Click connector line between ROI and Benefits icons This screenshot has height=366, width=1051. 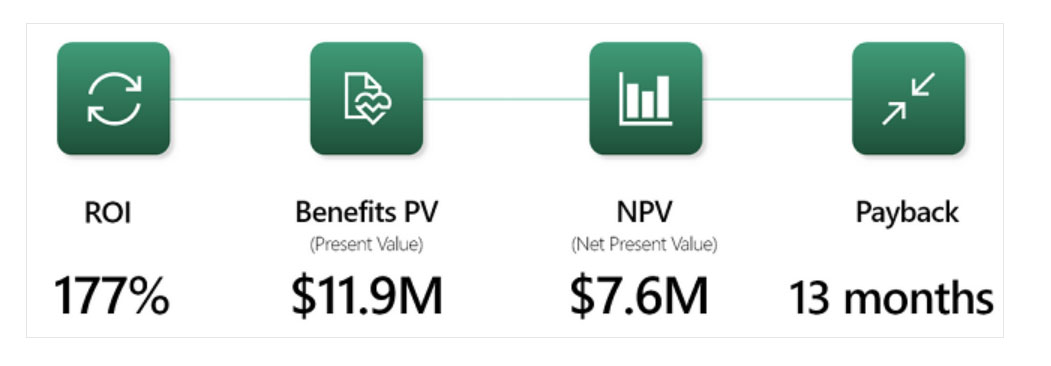click(240, 99)
